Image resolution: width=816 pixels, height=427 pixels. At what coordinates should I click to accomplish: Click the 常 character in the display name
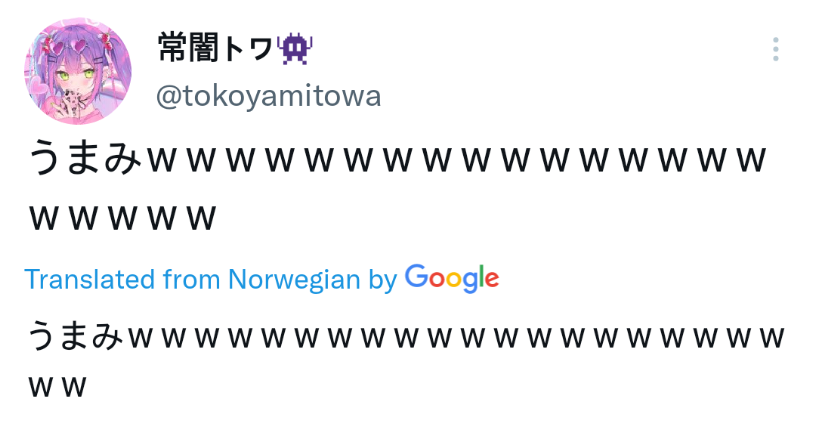click(172, 48)
